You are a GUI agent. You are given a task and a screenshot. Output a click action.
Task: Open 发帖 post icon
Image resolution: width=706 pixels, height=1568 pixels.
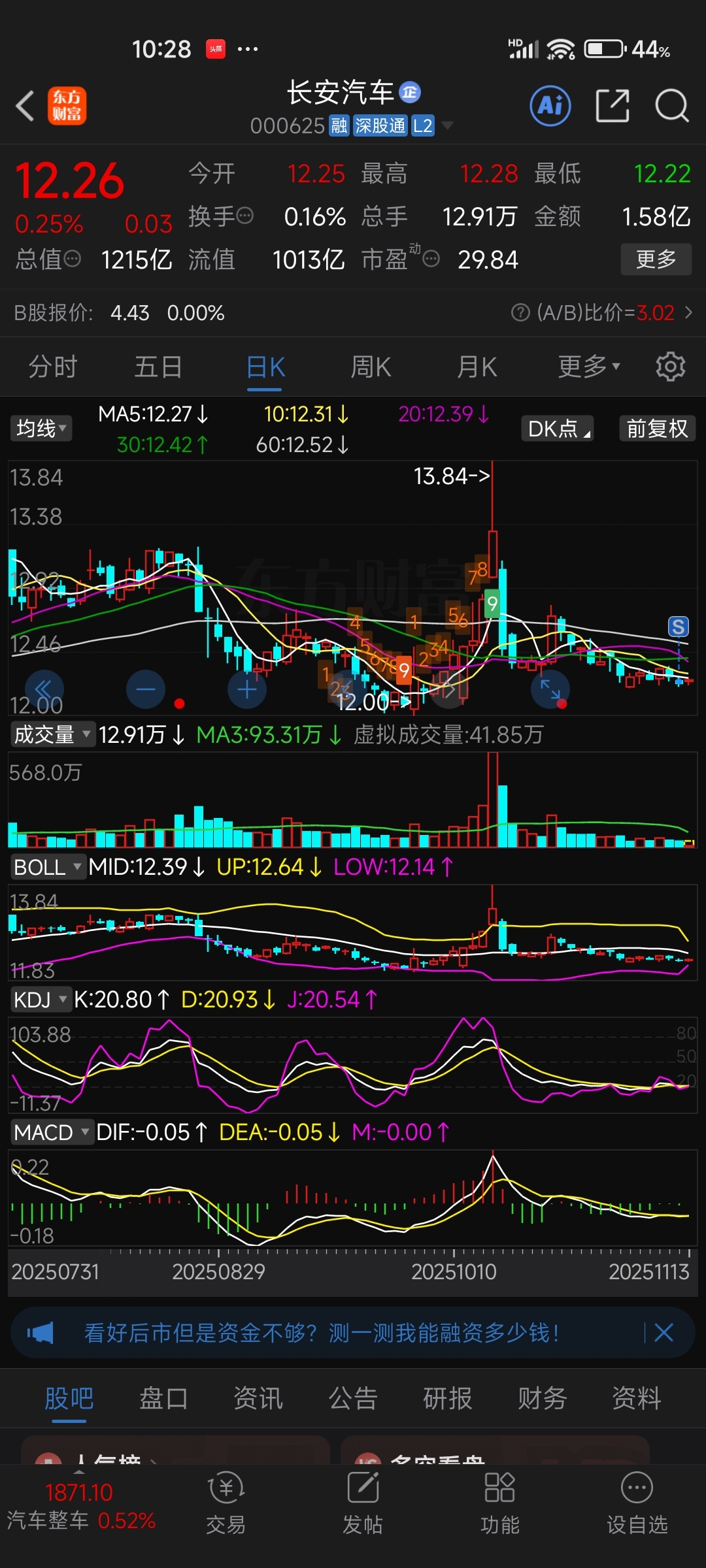point(363,1503)
